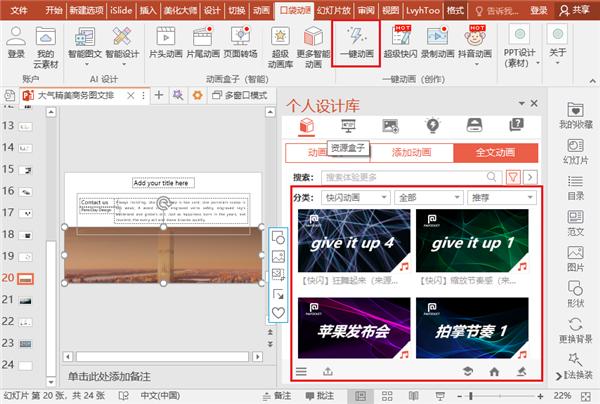Viewport: 600px width, 404px height.
Task: Click the hamburger menu icon at panel bottom
Action: (x=301, y=371)
